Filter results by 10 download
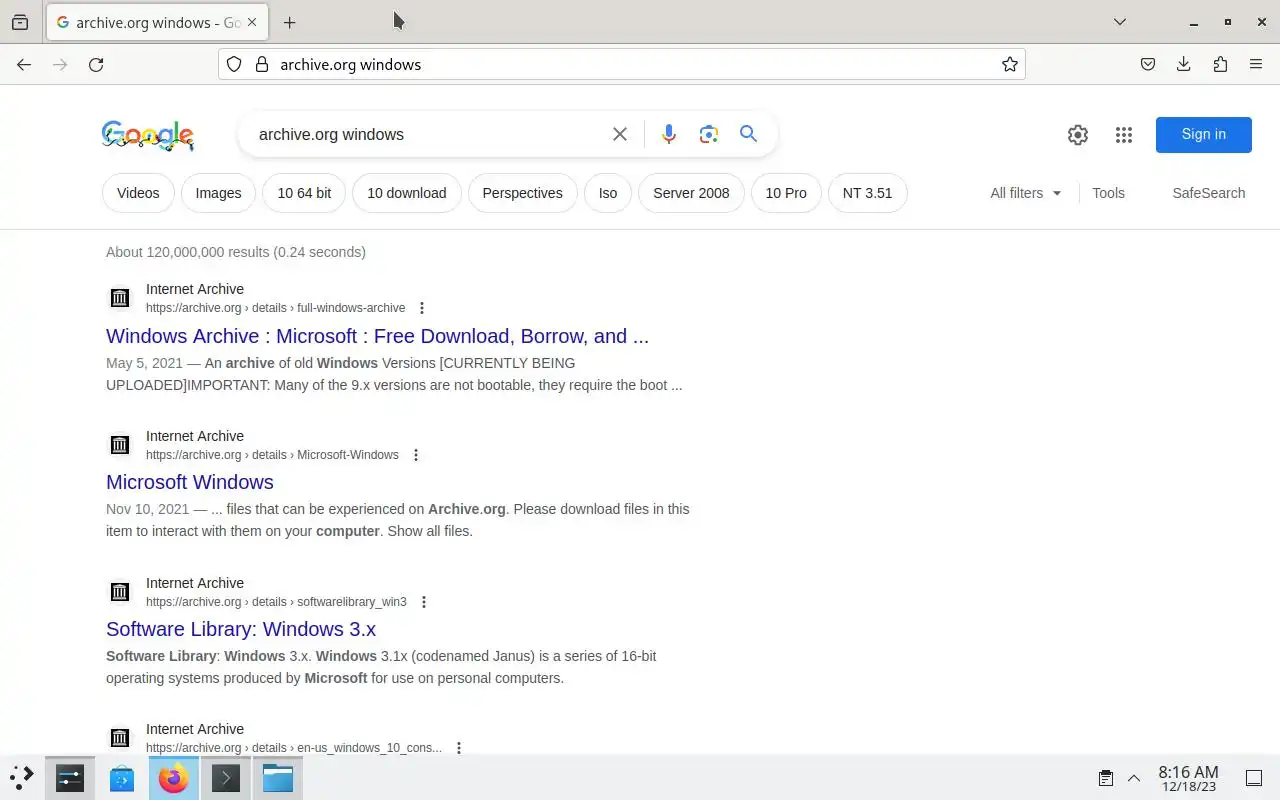This screenshot has width=1280, height=800. tap(406, 193)
